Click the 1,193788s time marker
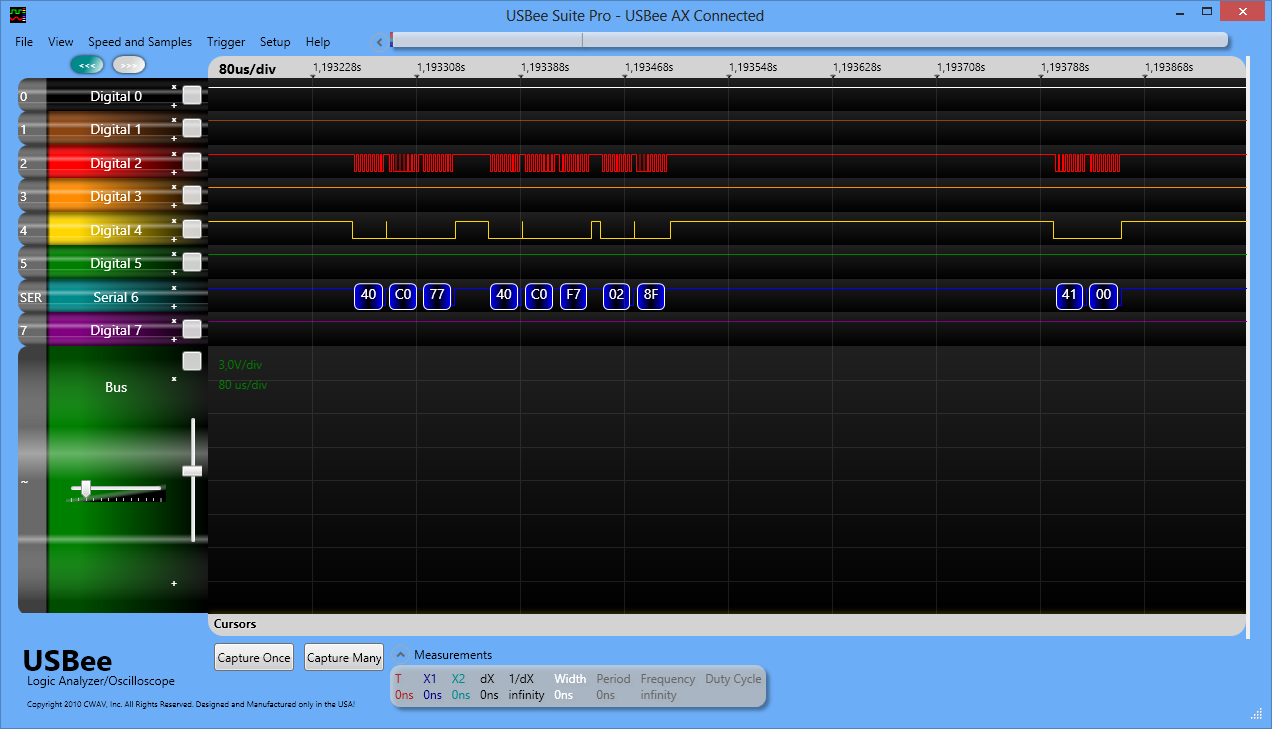 coord(1064,67)
